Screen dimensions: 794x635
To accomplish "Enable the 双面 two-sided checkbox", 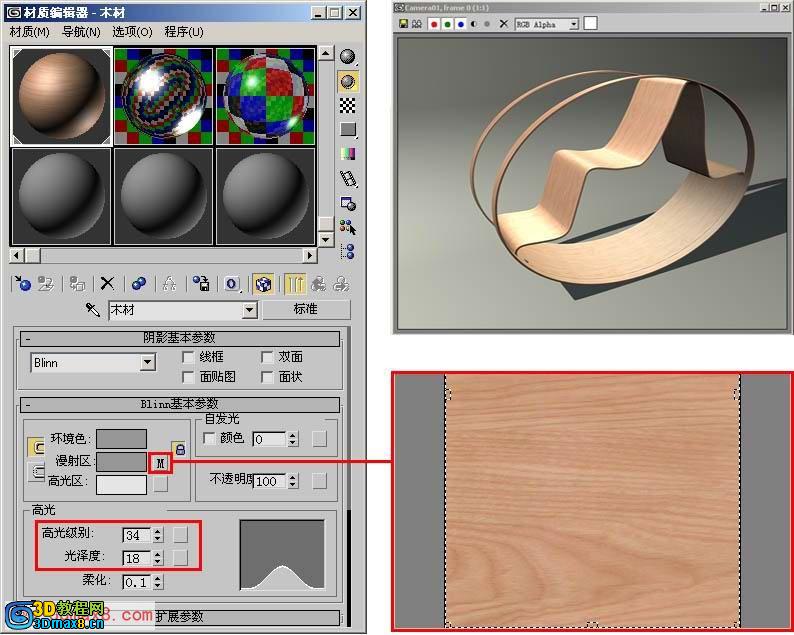I will tap(267, 358).
